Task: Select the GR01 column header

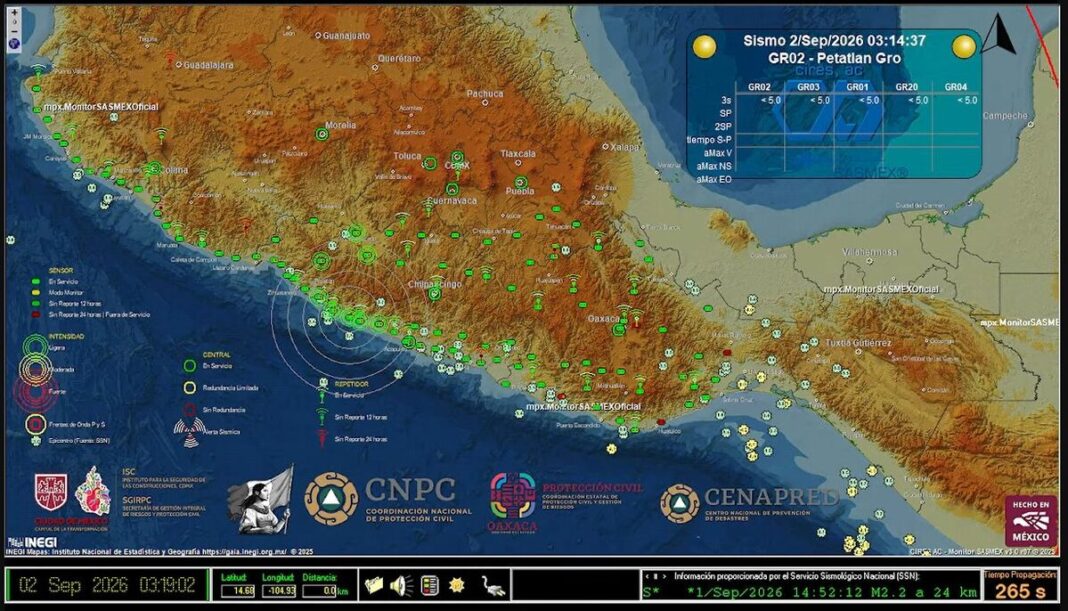Action: [x=858, y=87]
